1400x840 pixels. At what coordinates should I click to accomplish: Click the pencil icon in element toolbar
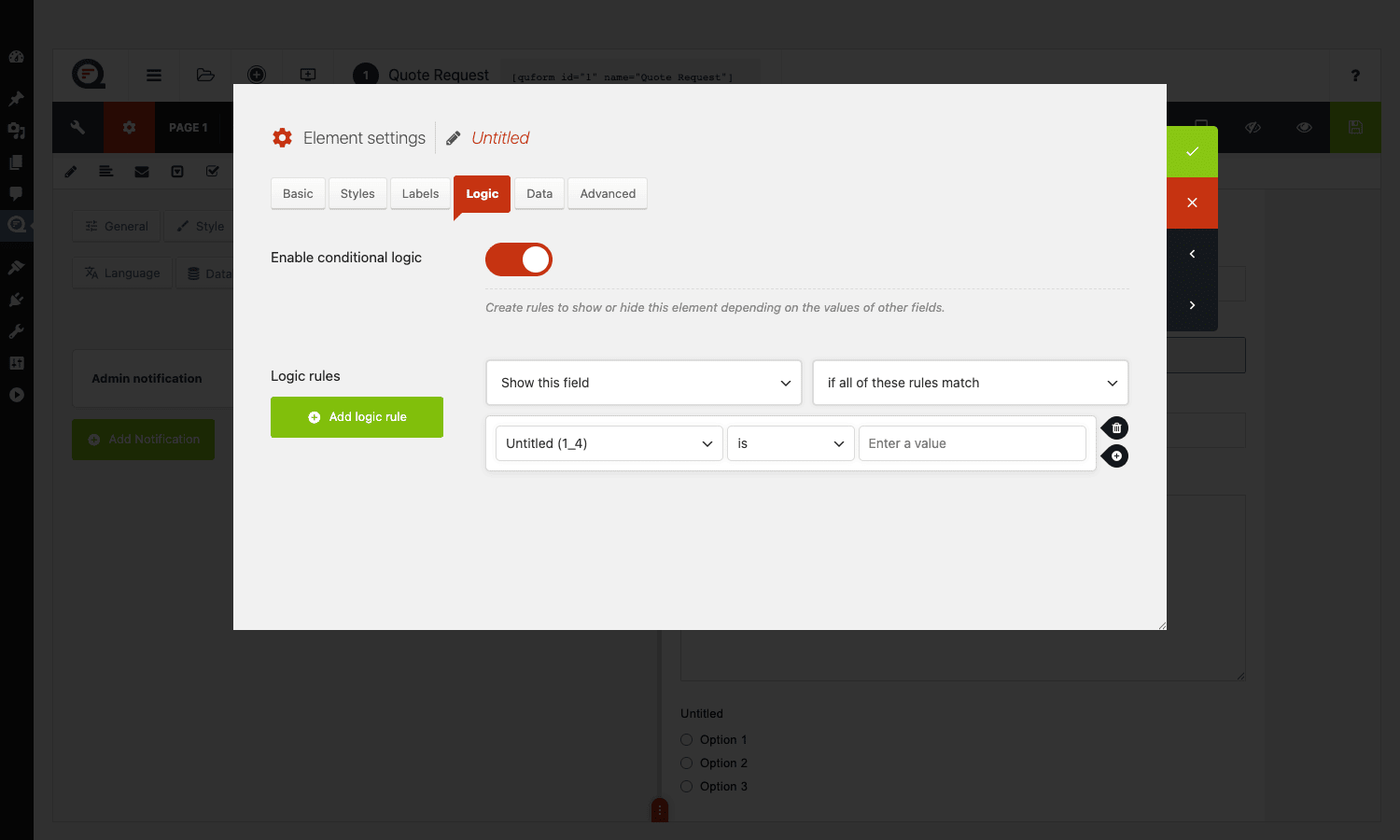click(x=71, y=172)
